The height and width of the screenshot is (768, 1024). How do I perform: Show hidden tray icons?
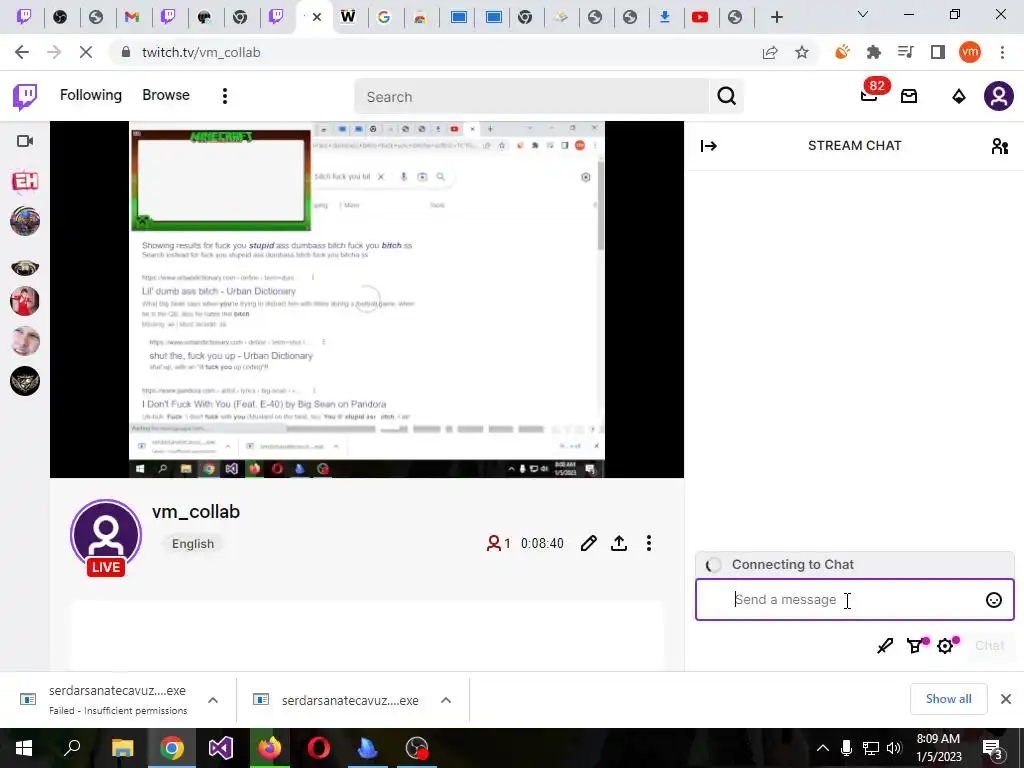coord(823,748)
